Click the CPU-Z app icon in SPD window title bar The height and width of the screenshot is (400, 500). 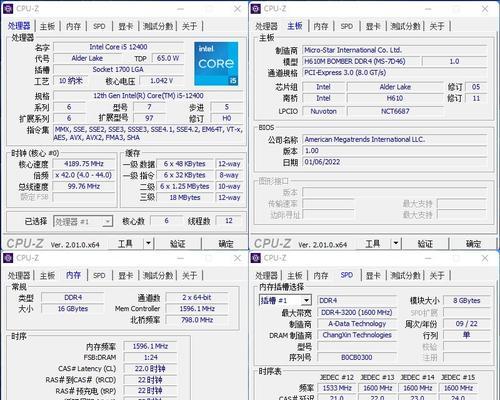click(x=256, y=258)
